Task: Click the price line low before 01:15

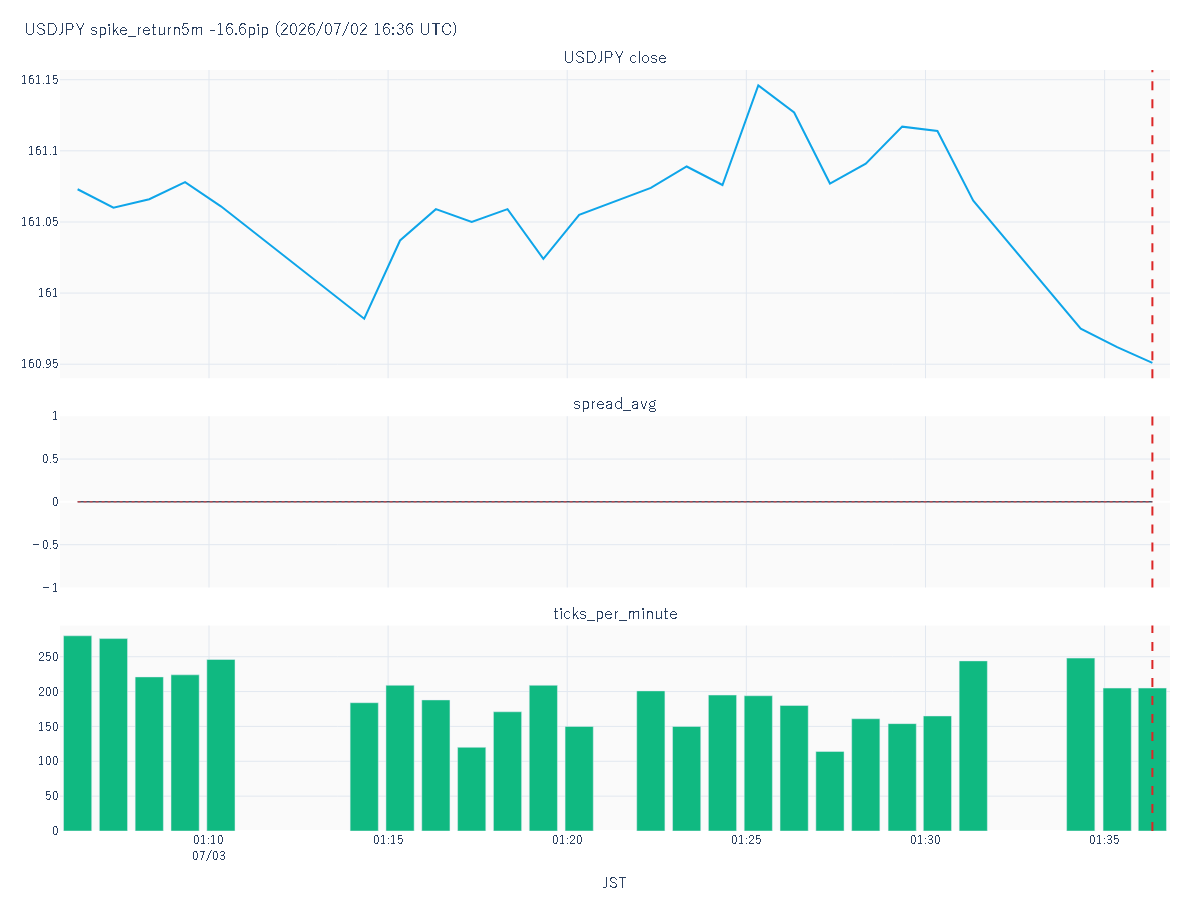Action: pos(364,318)
